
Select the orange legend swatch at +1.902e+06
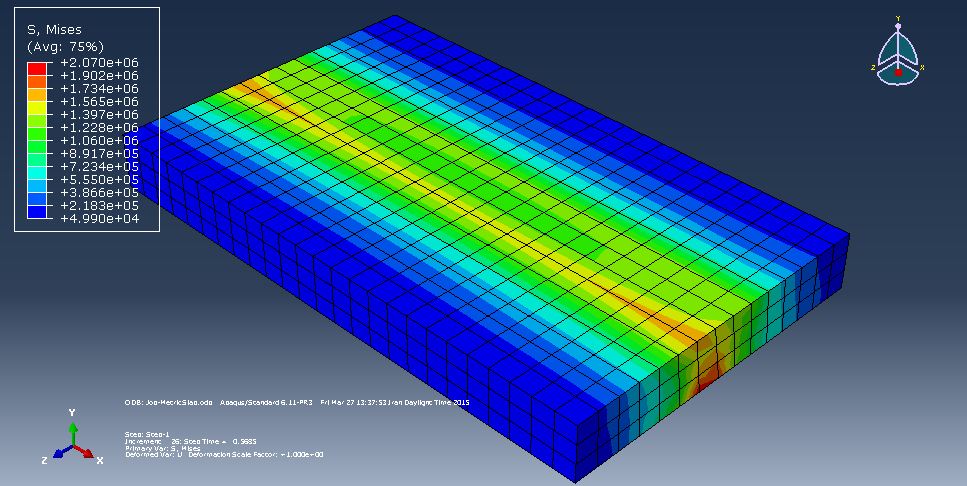point(36,81)
